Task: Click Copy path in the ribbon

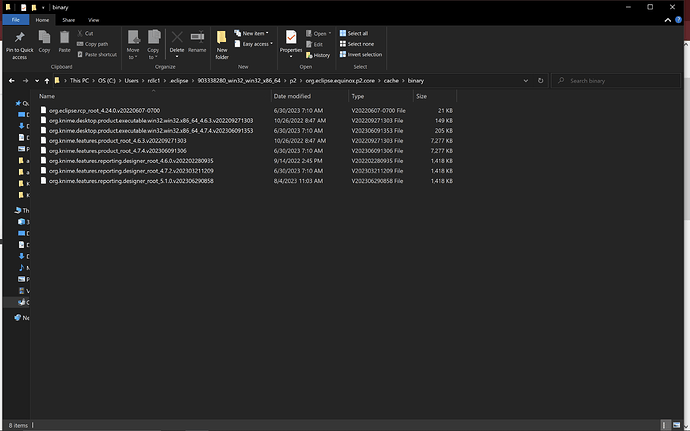Action: click(x=92, y=44)
